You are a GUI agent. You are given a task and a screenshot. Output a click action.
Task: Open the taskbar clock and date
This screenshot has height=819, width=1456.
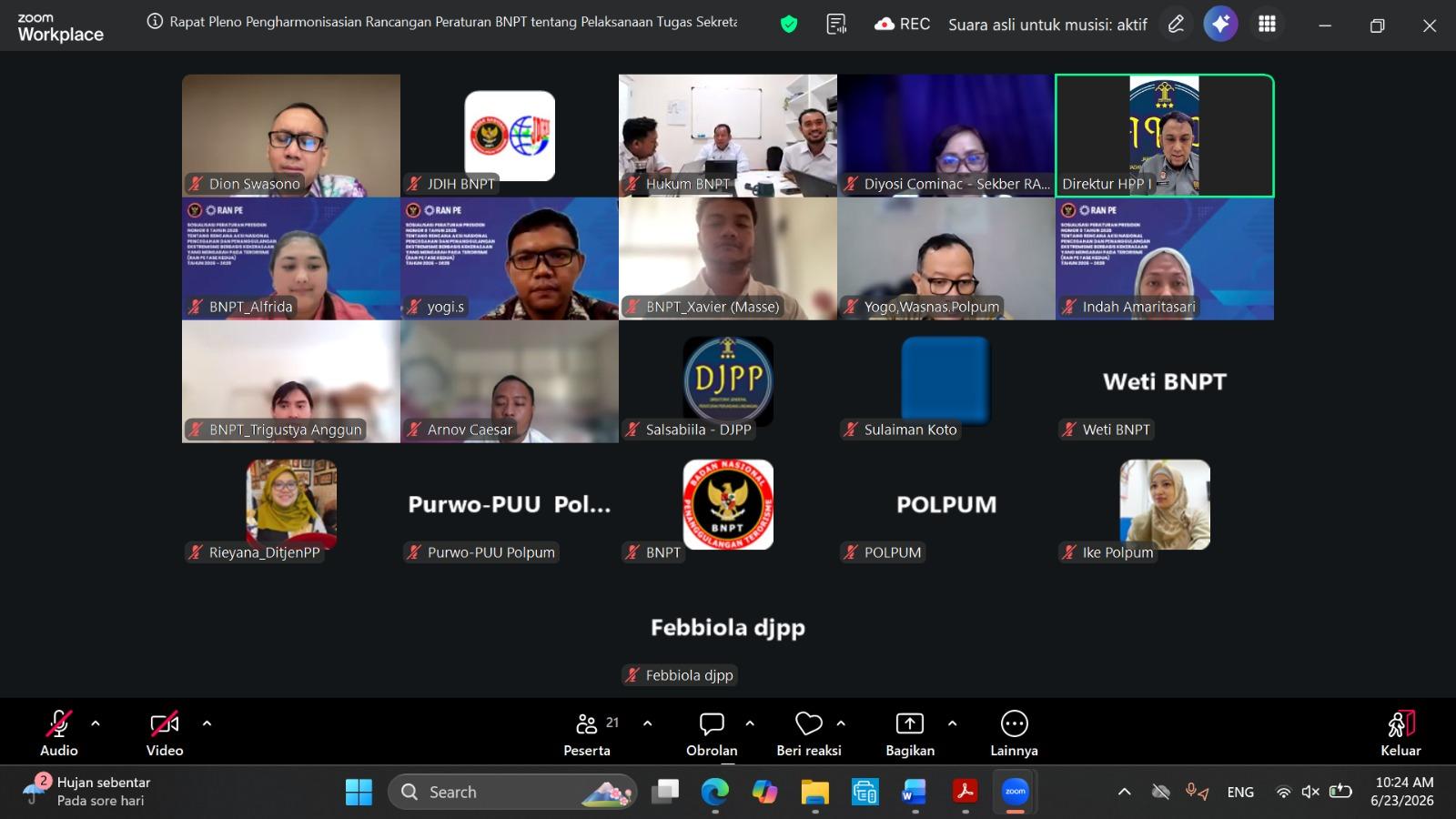pos(1402,792)
